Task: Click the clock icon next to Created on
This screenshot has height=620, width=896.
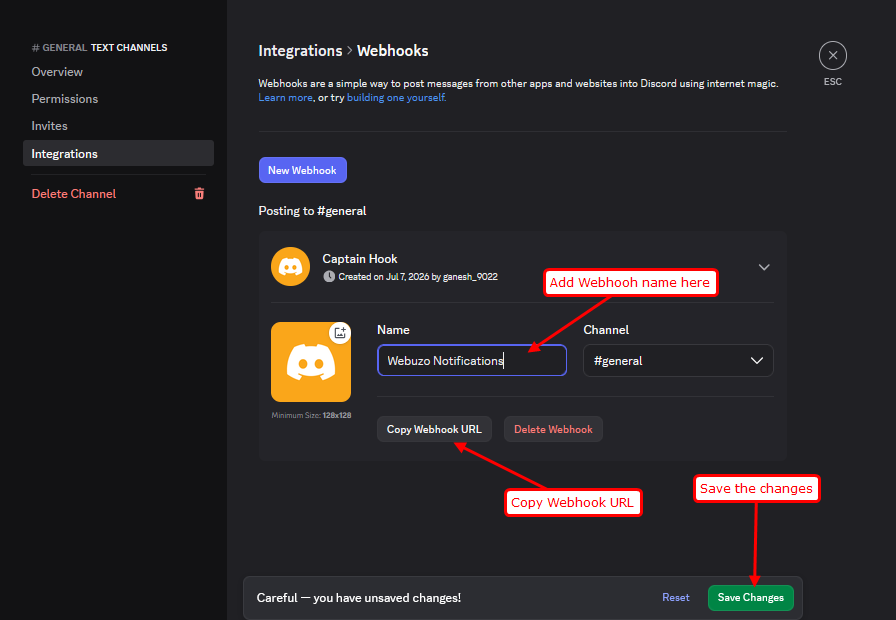Action: pyautogui.click(x=329, y=277)
